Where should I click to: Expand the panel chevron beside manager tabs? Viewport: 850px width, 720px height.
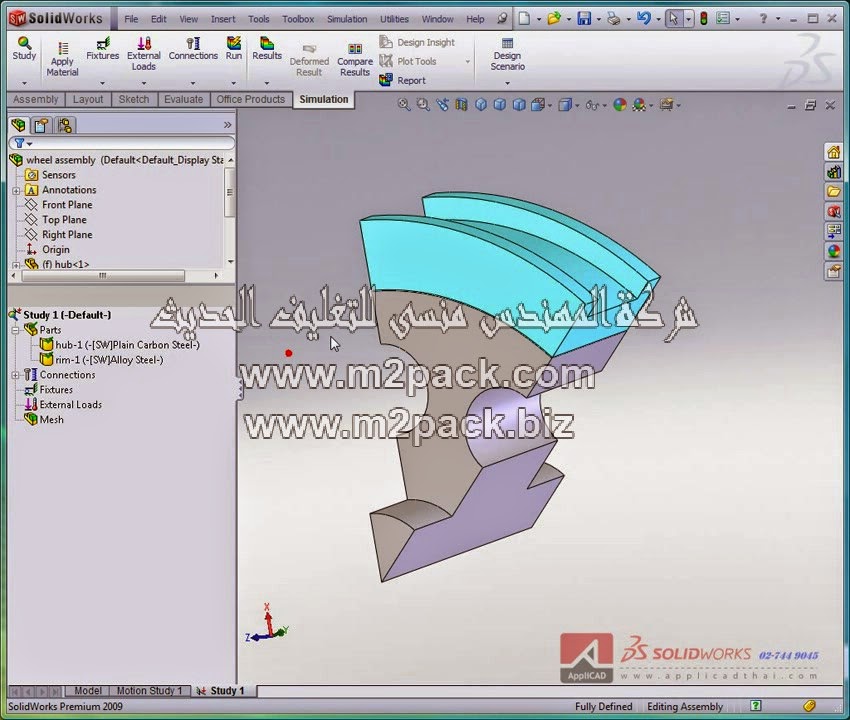click(x=228, y=125)
